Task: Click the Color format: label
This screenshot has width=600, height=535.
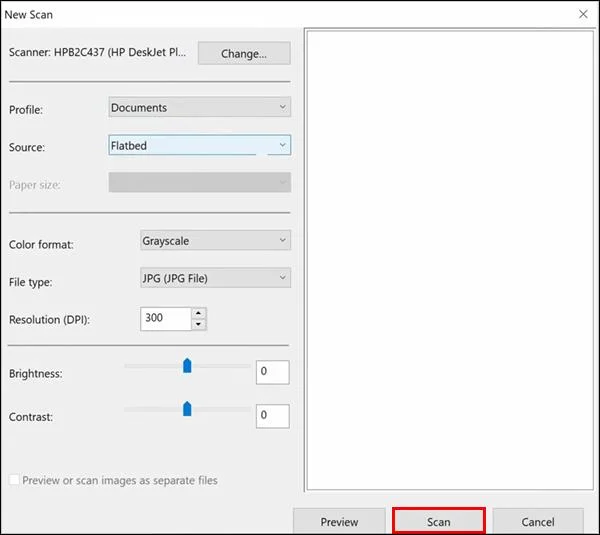Action: pyautogui.click(x=41, y=245)
